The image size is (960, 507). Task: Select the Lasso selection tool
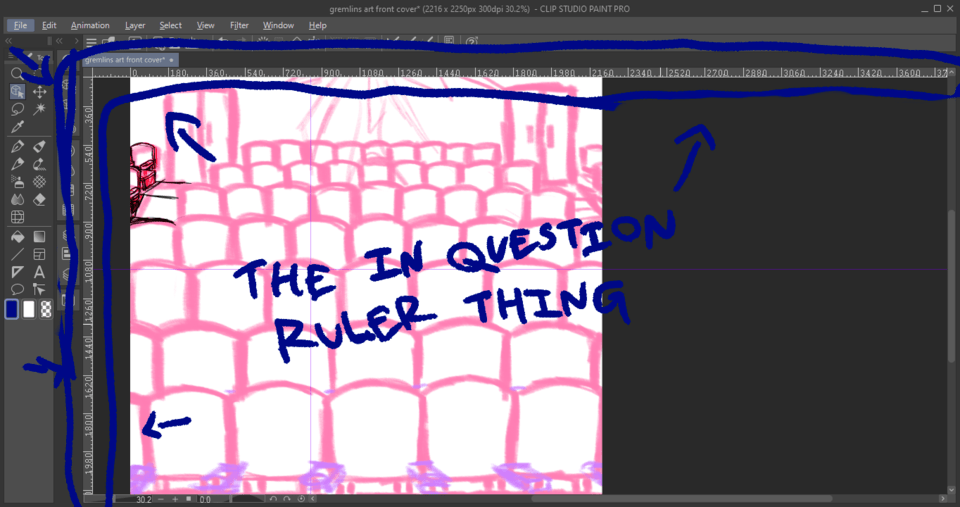[x=17, y=110]
